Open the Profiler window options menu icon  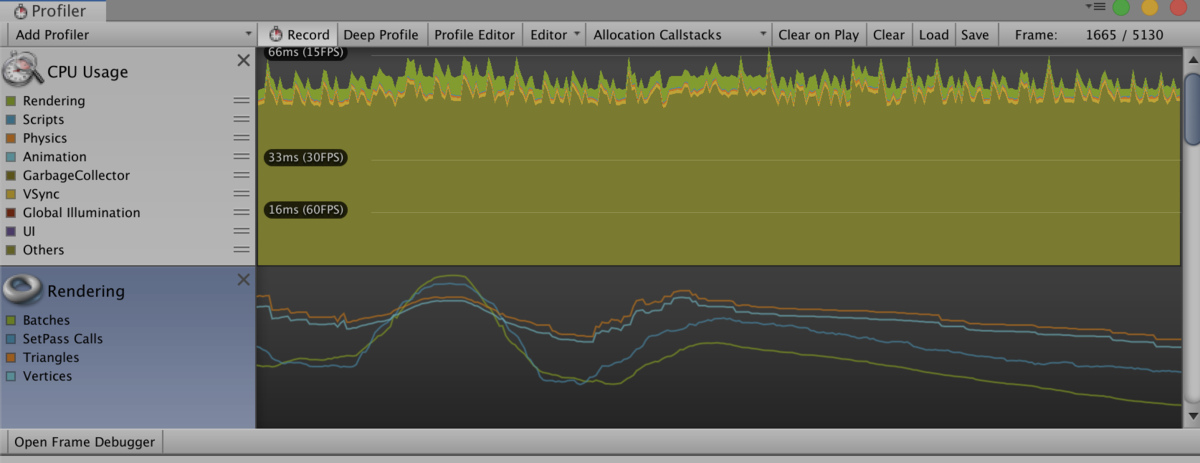(x=1098, y=7)
